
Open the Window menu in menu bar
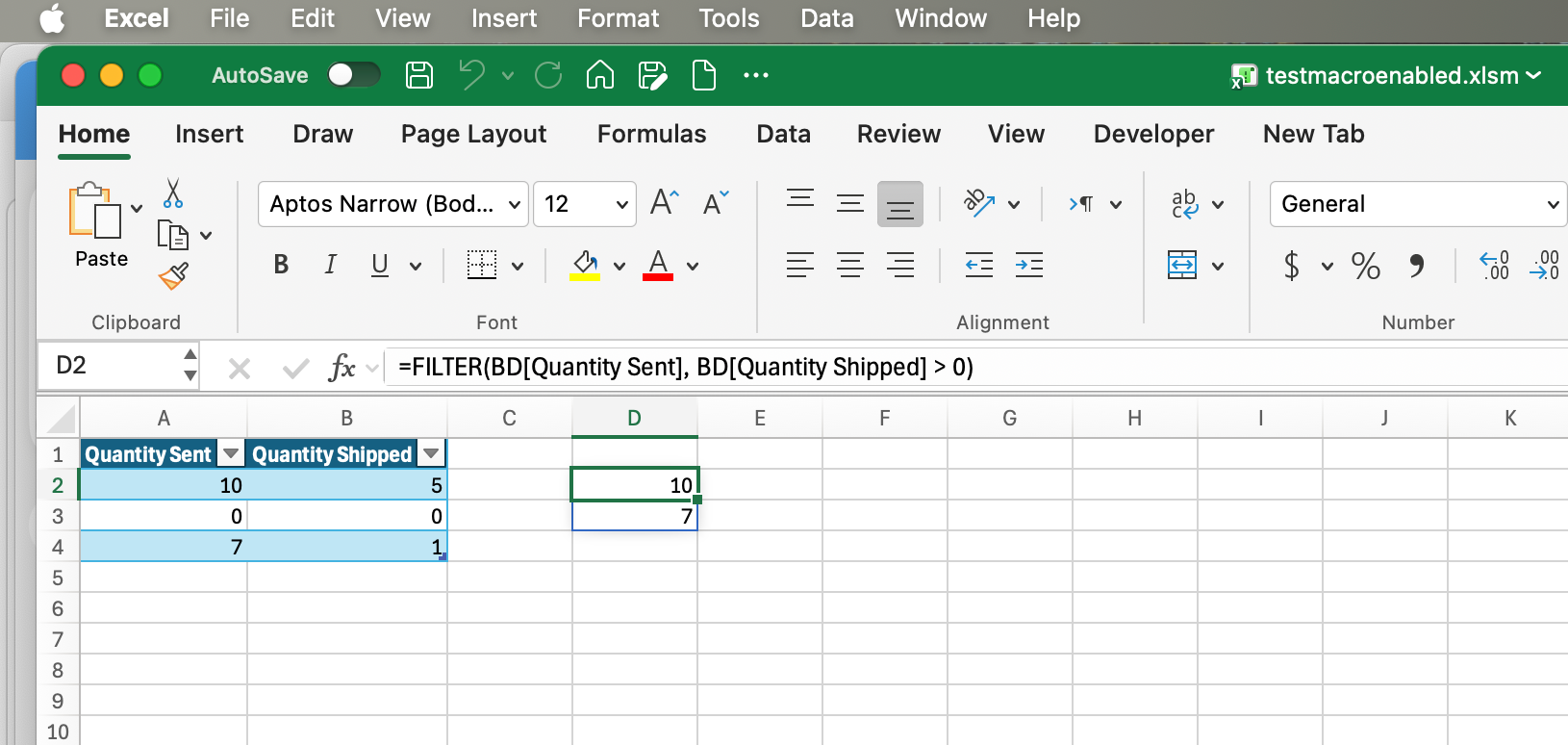[941, 18]
